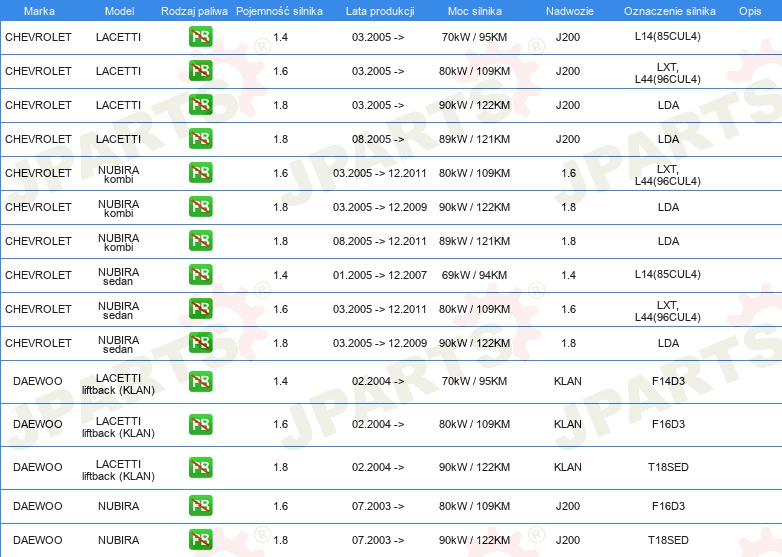The width and height of the screenshot is (782, 557).
Task: Click fuel icon in Daewoo Lacetti liftback F16D3 row
Action: coord(200,424)
